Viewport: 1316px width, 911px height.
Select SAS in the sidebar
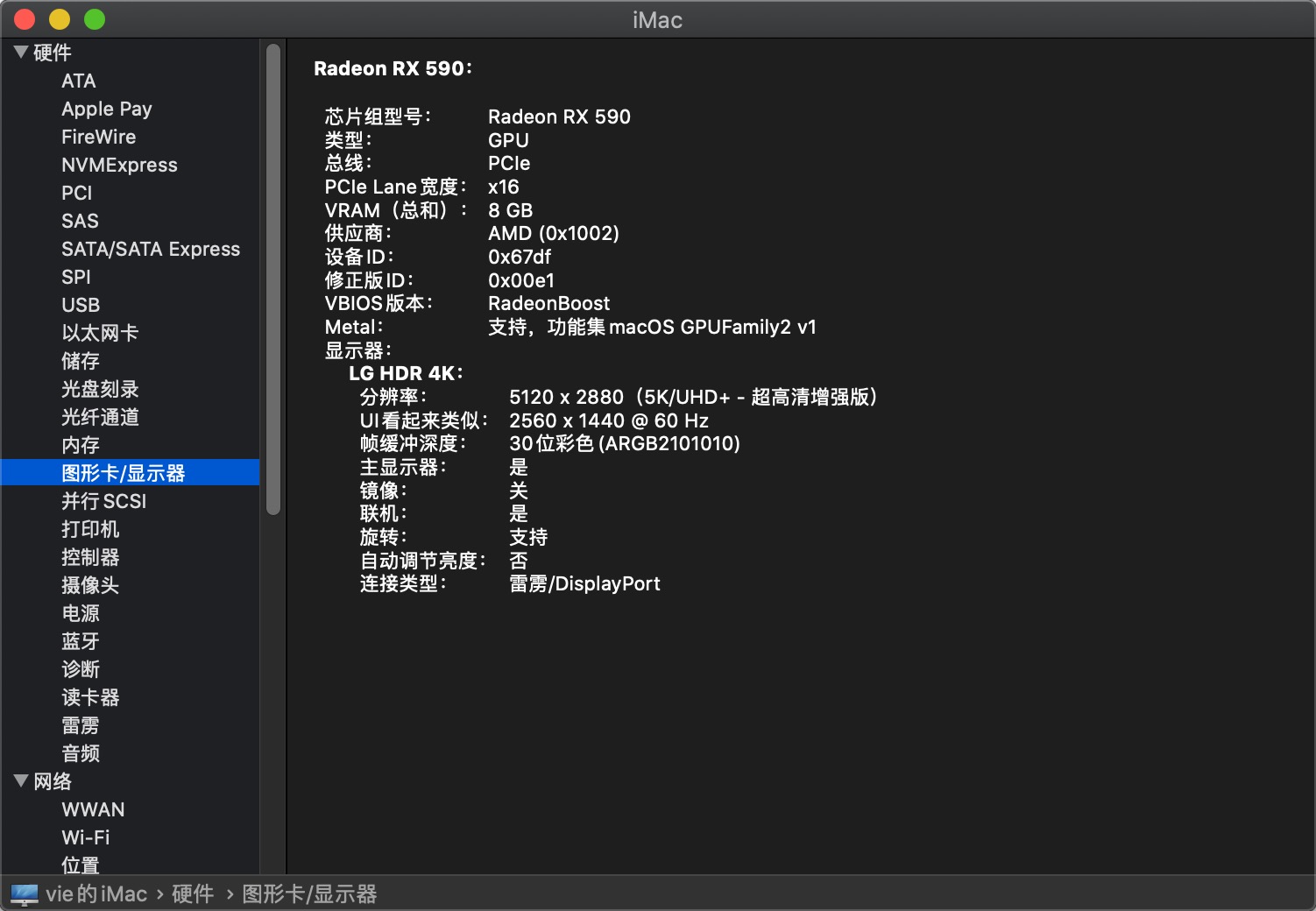coord(80,221)
